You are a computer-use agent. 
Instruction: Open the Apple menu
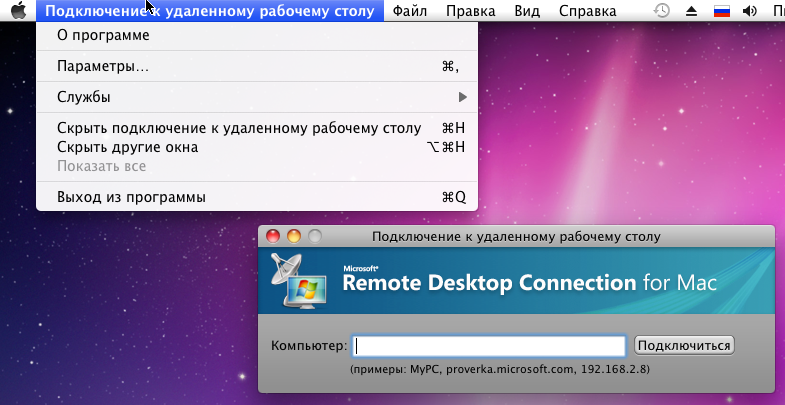[x=18, y=10]
